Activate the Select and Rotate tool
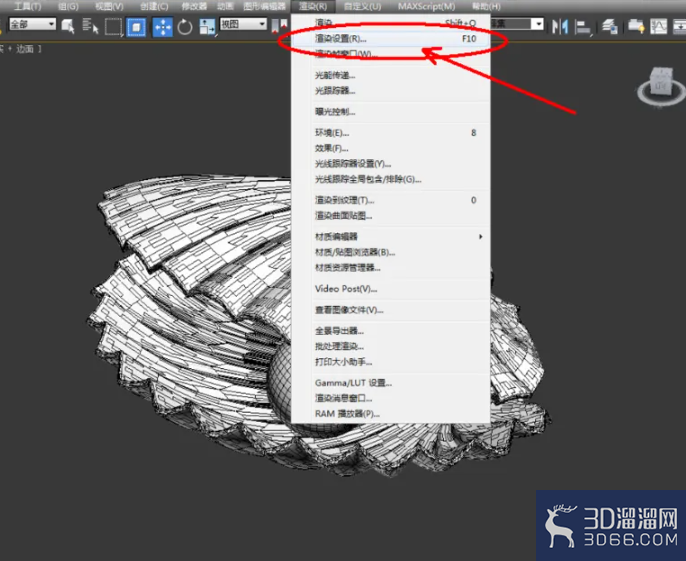 [185, 27]
